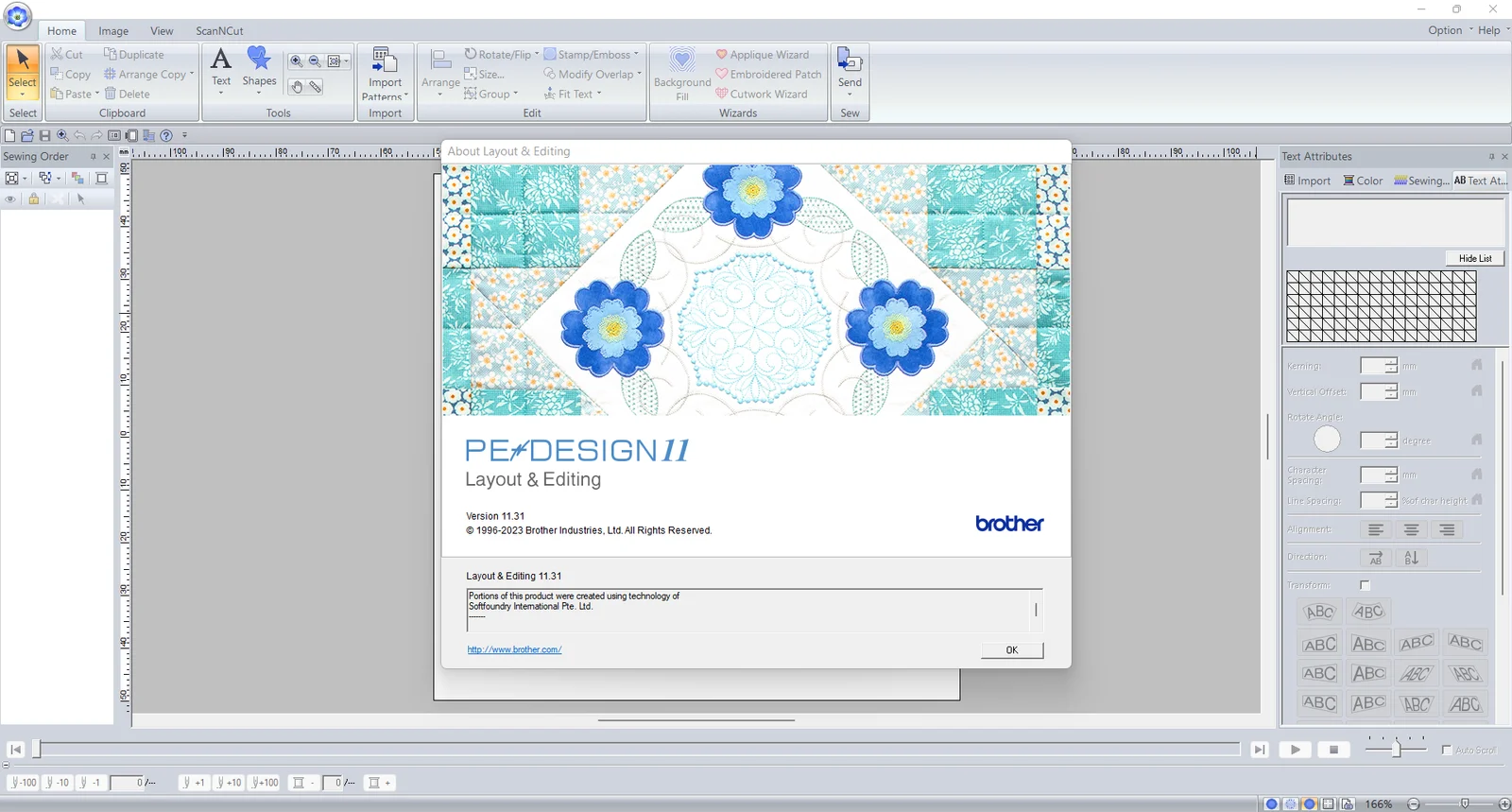Zoom in with the magnifier plus icon
This screenshot has height=812, width=1512.
point(297,61)
